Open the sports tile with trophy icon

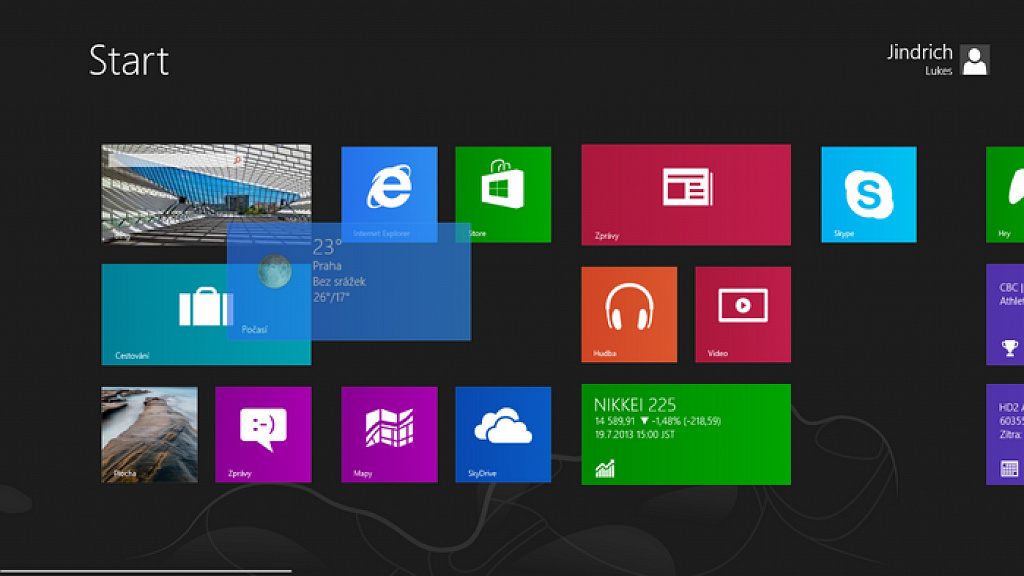coord(1005,314)
